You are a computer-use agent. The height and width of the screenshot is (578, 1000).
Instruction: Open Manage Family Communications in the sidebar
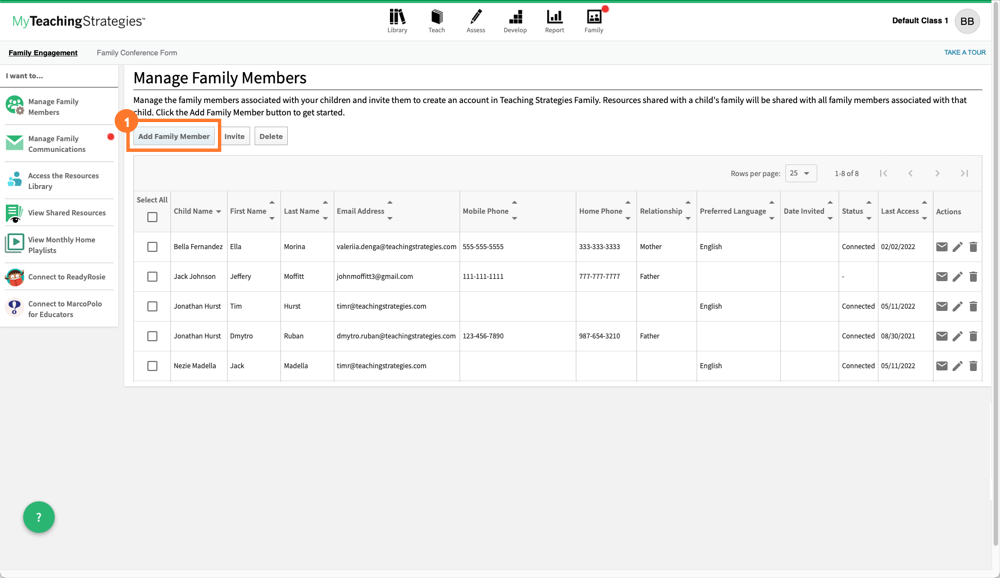point(58,143)
